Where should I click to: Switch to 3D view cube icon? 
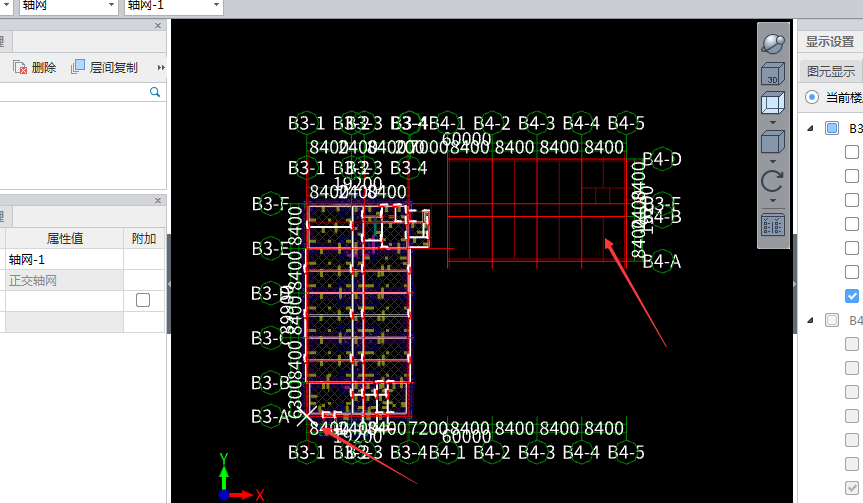(x=773, y=74)
